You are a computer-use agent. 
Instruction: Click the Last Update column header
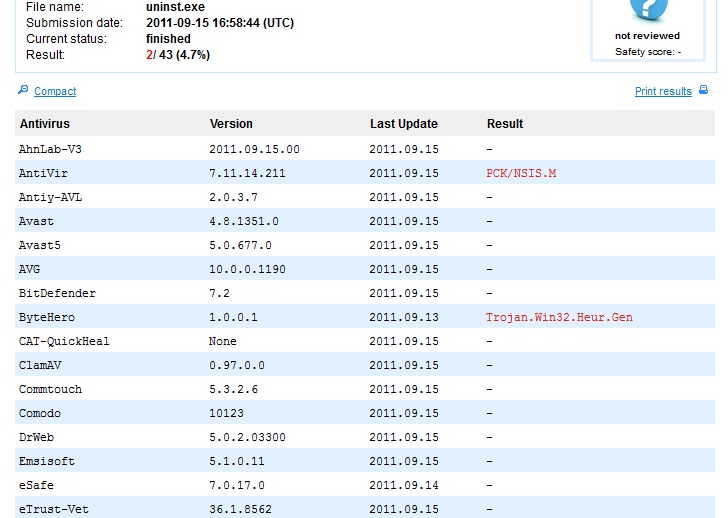[x=403, y=124]
